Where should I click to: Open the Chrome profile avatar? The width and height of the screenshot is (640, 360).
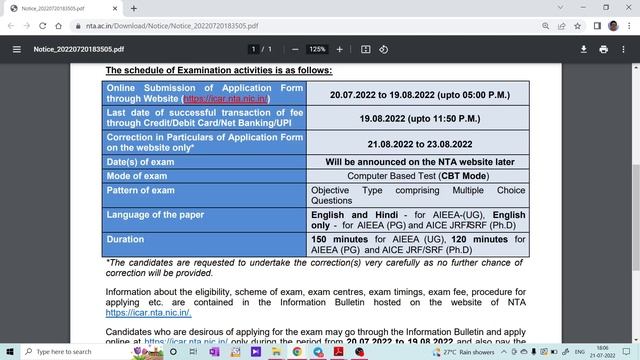click(613, 26)
